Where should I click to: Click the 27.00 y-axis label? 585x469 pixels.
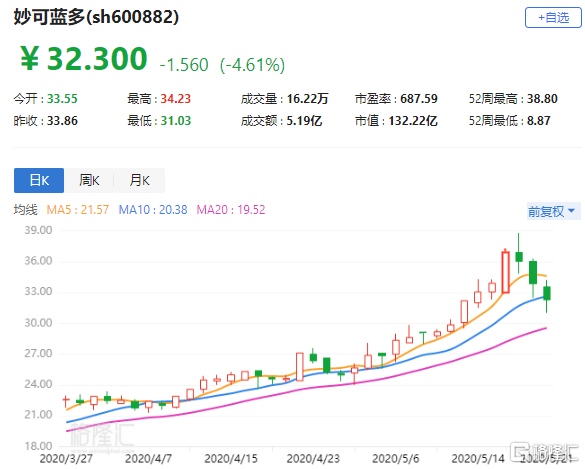[38, 353]
